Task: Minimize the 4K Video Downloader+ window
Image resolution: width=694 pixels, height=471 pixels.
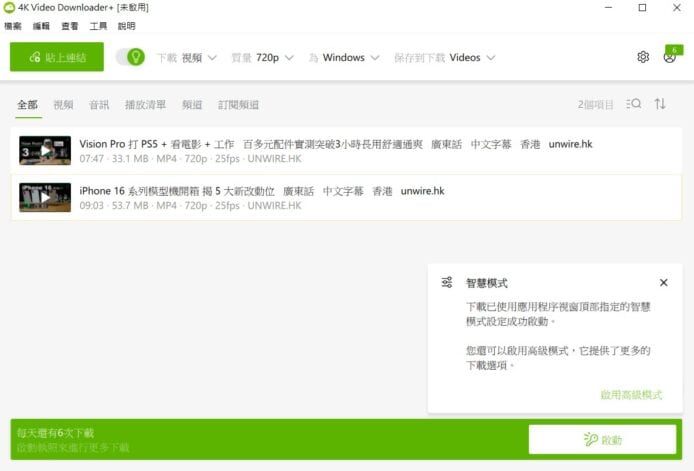Action: [x=609, y=8]
